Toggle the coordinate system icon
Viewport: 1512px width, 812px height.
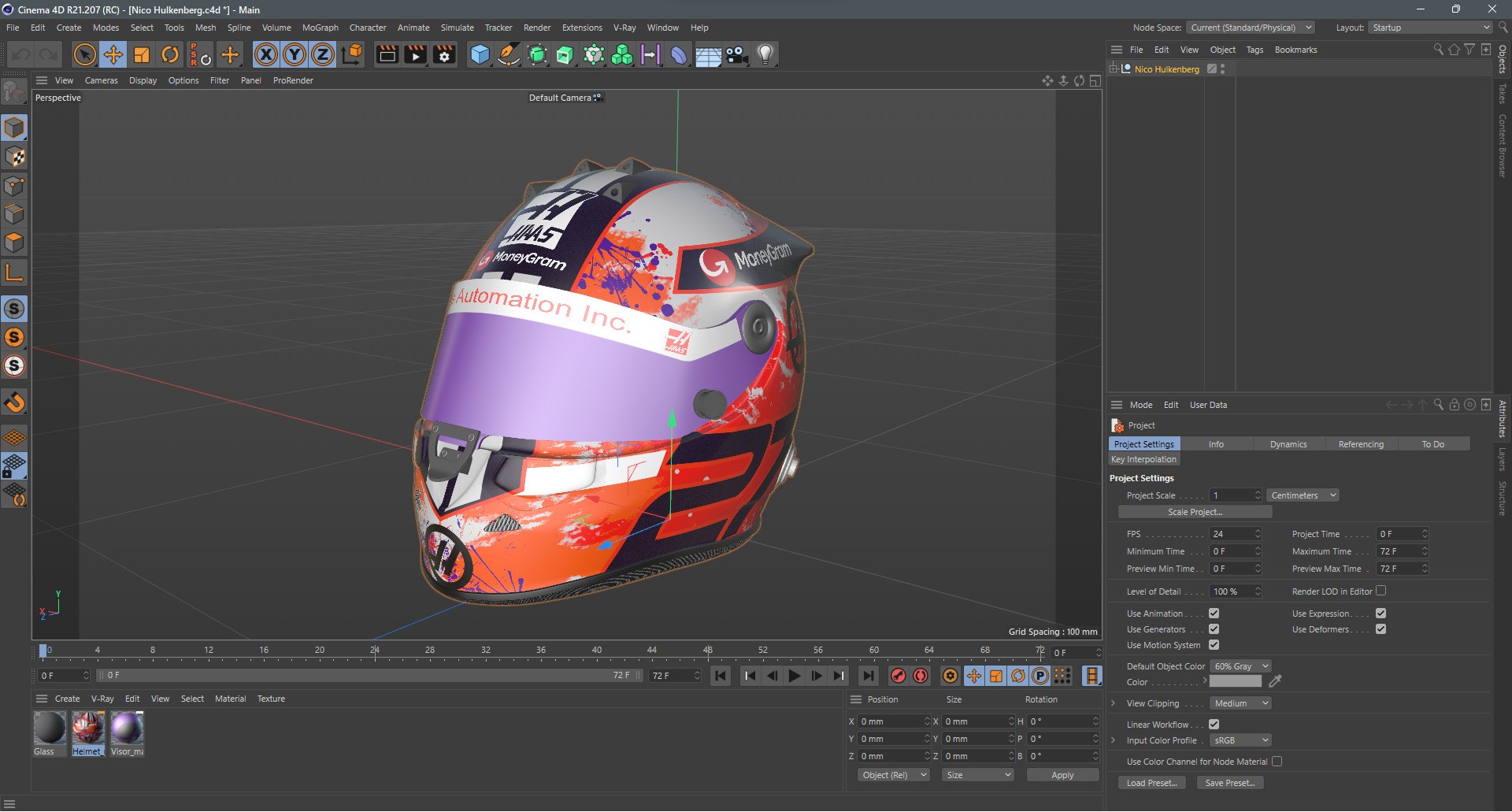(352, 54)
